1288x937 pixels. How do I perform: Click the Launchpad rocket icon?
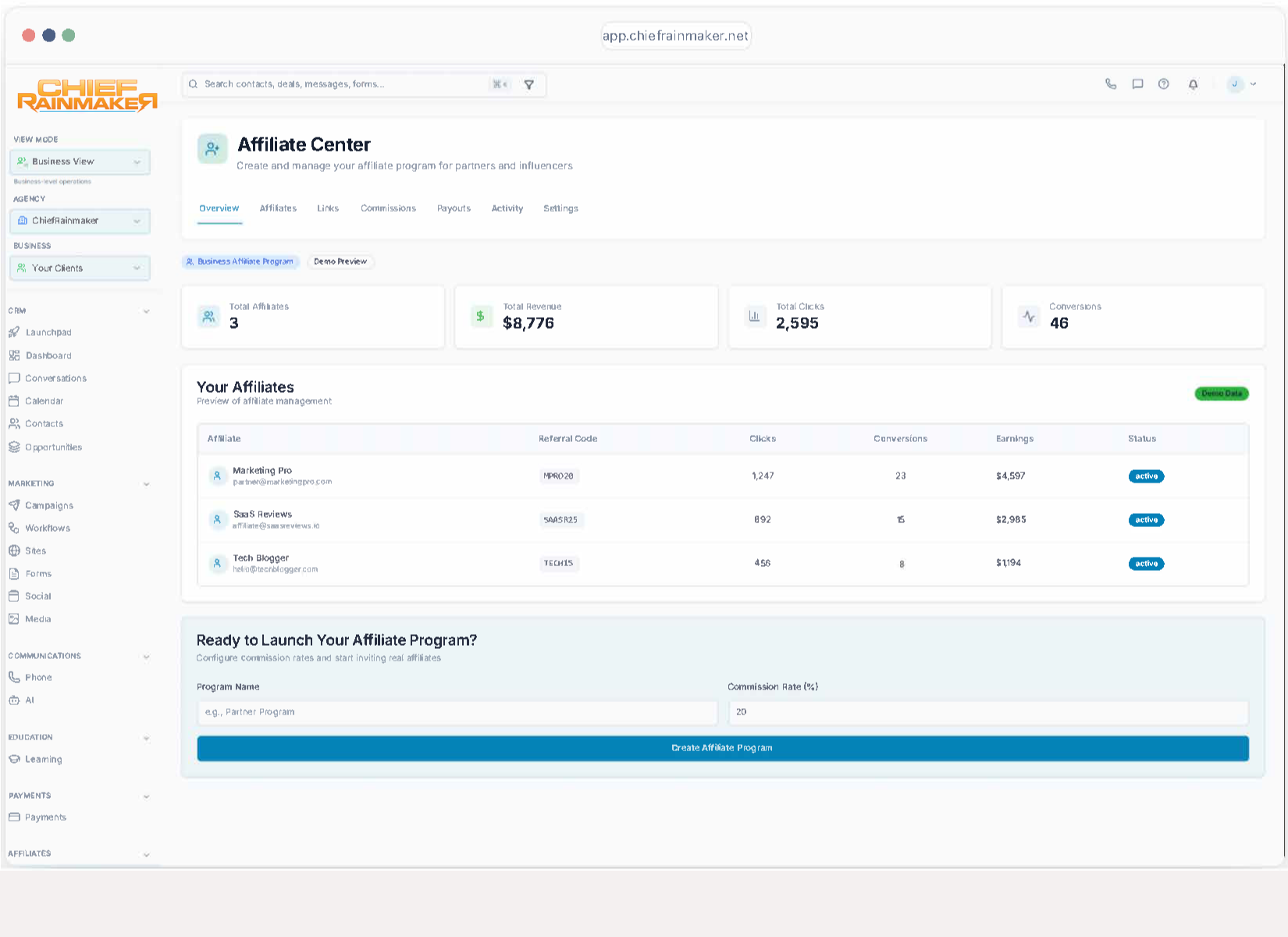pos(14,333)
